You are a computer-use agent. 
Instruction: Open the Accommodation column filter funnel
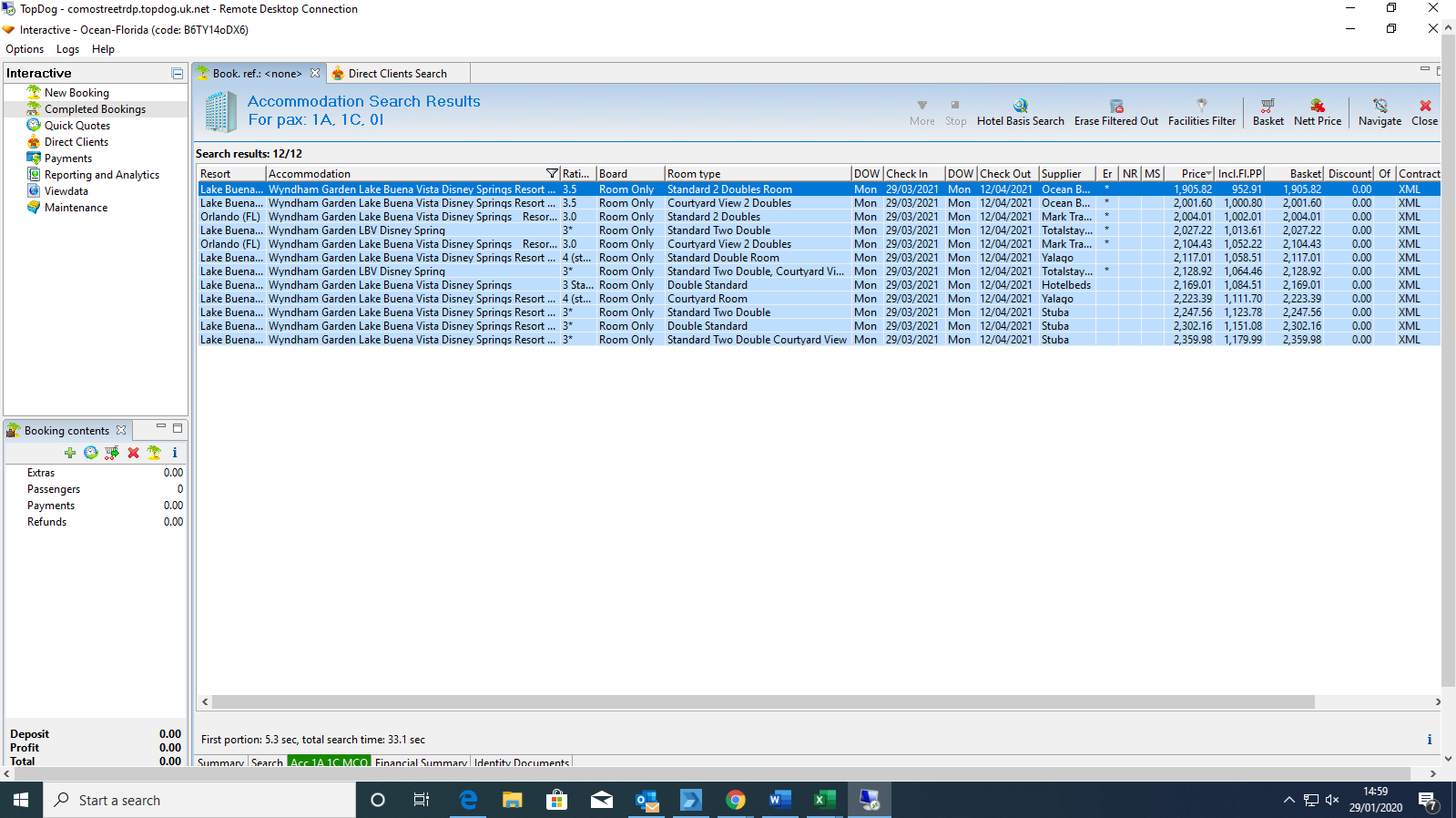coord(552,174)
